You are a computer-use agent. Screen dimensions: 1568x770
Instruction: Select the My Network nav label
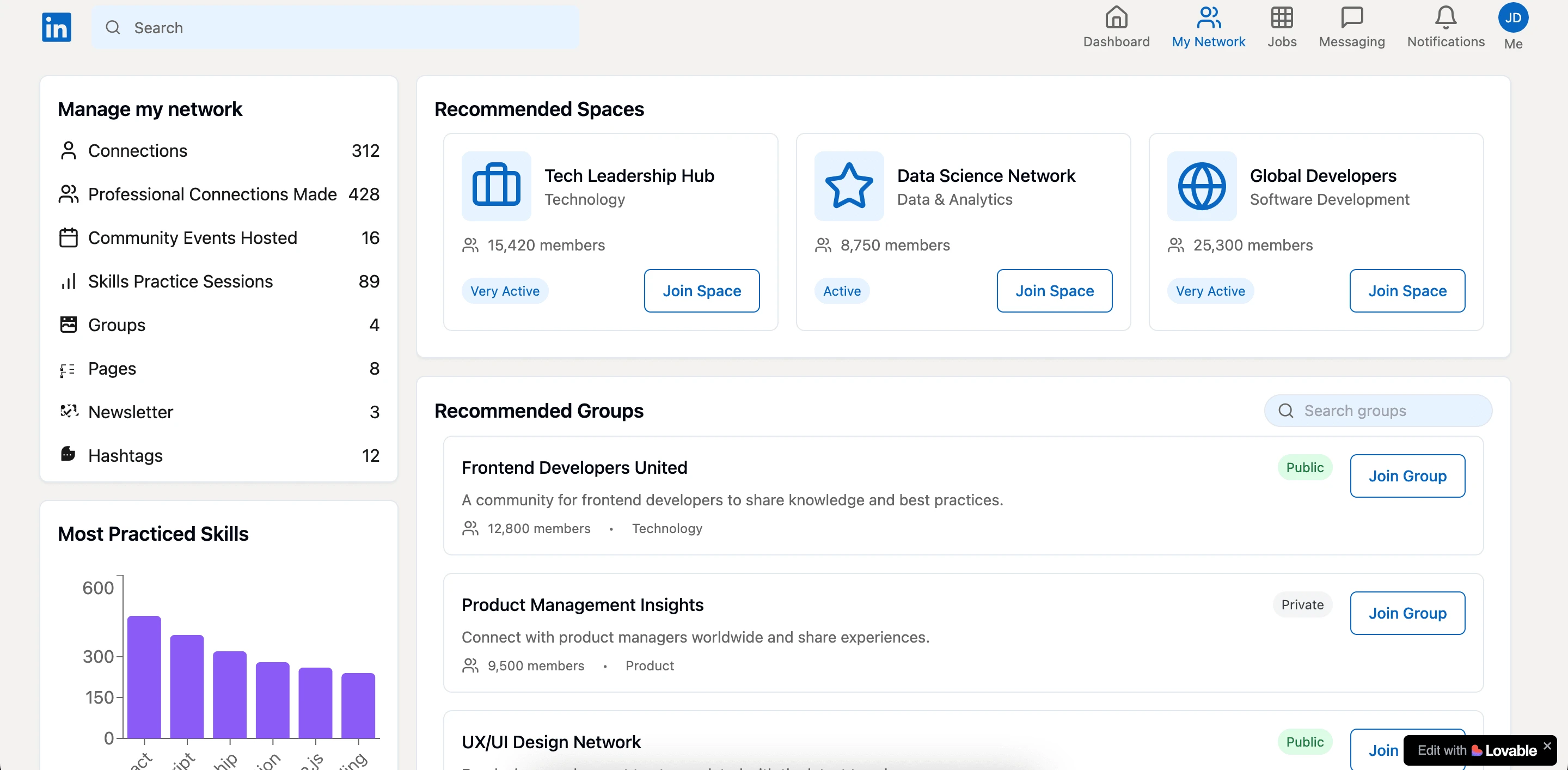[x=1208, y=41]
